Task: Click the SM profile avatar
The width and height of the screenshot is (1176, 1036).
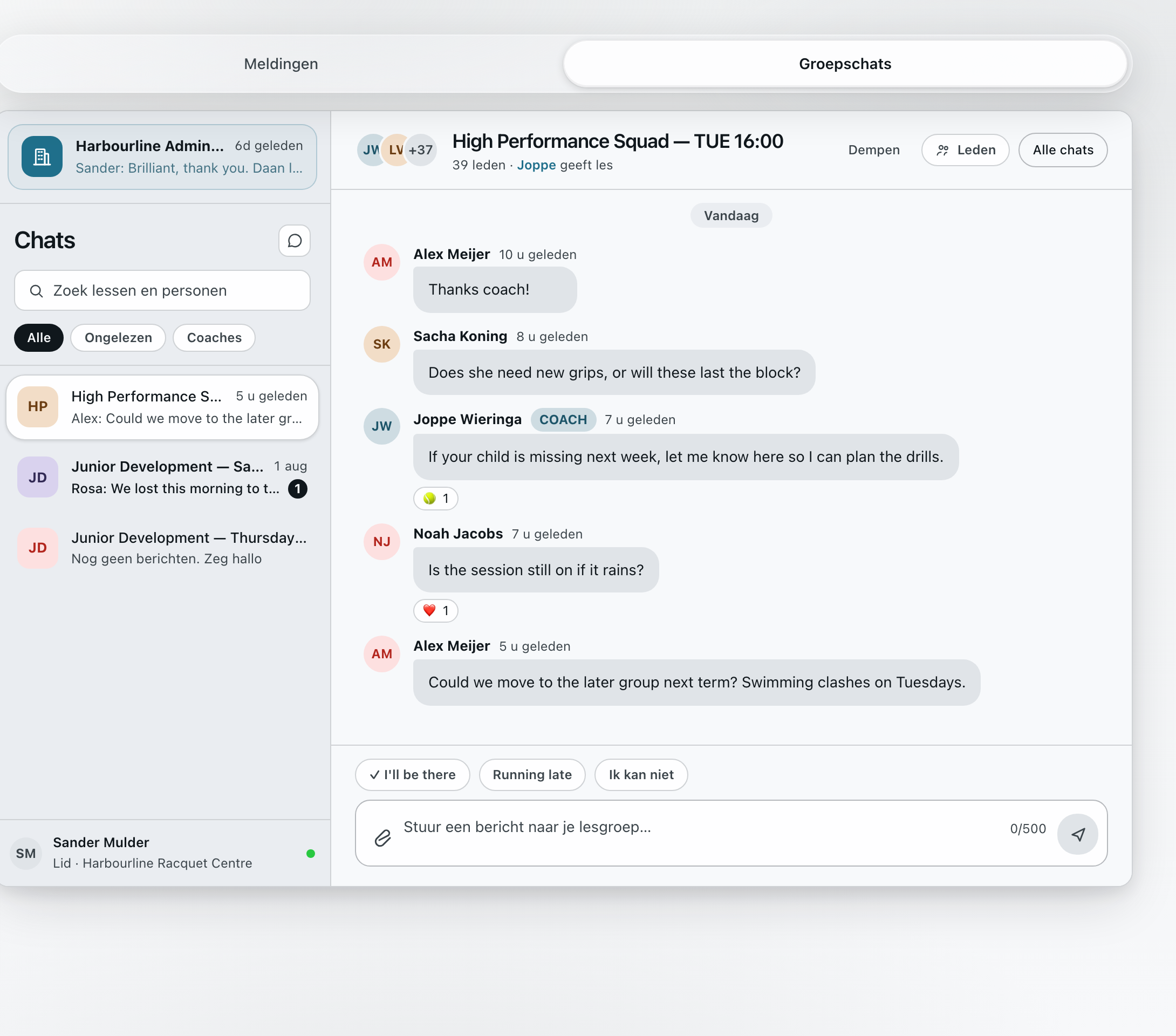Action: [26, 853]
